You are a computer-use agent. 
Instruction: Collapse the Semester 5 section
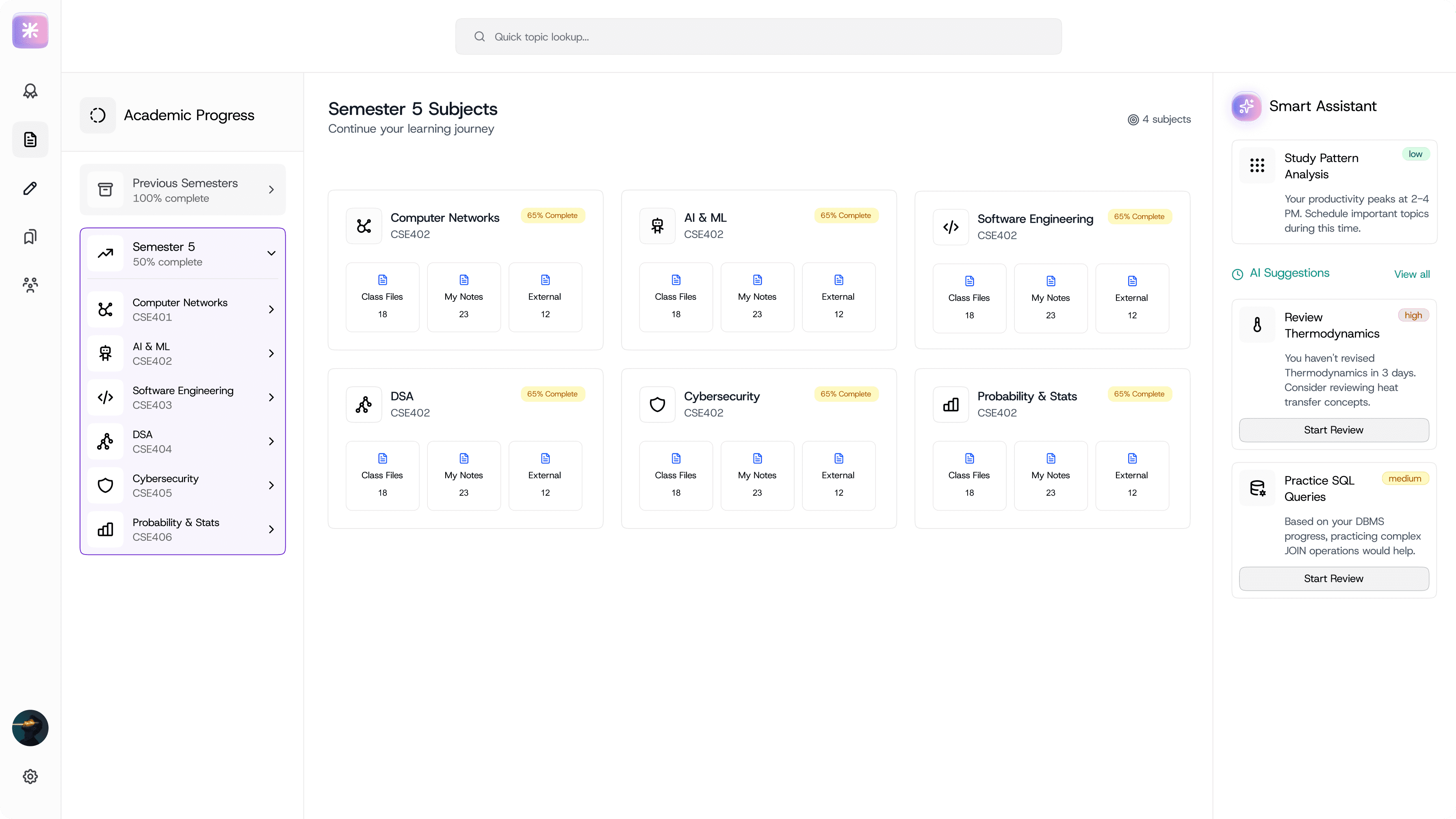(x=271, y=253)
